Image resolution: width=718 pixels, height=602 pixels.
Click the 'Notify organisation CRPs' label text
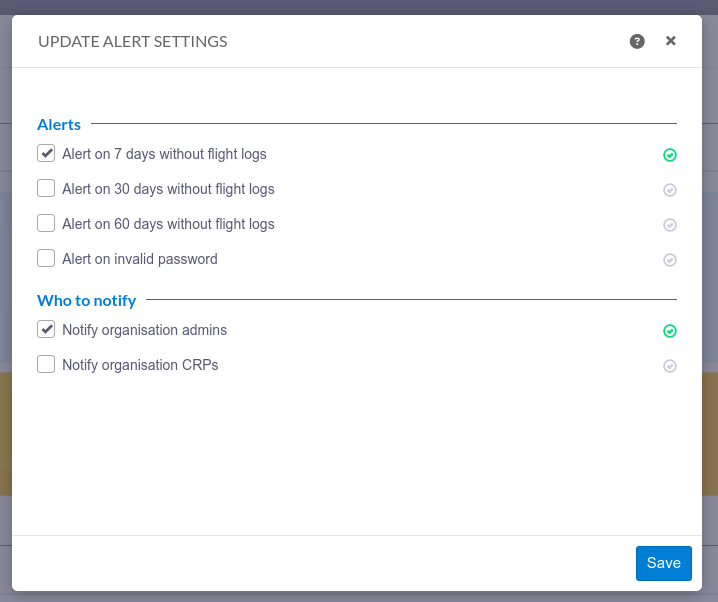[x=140, y=365]
